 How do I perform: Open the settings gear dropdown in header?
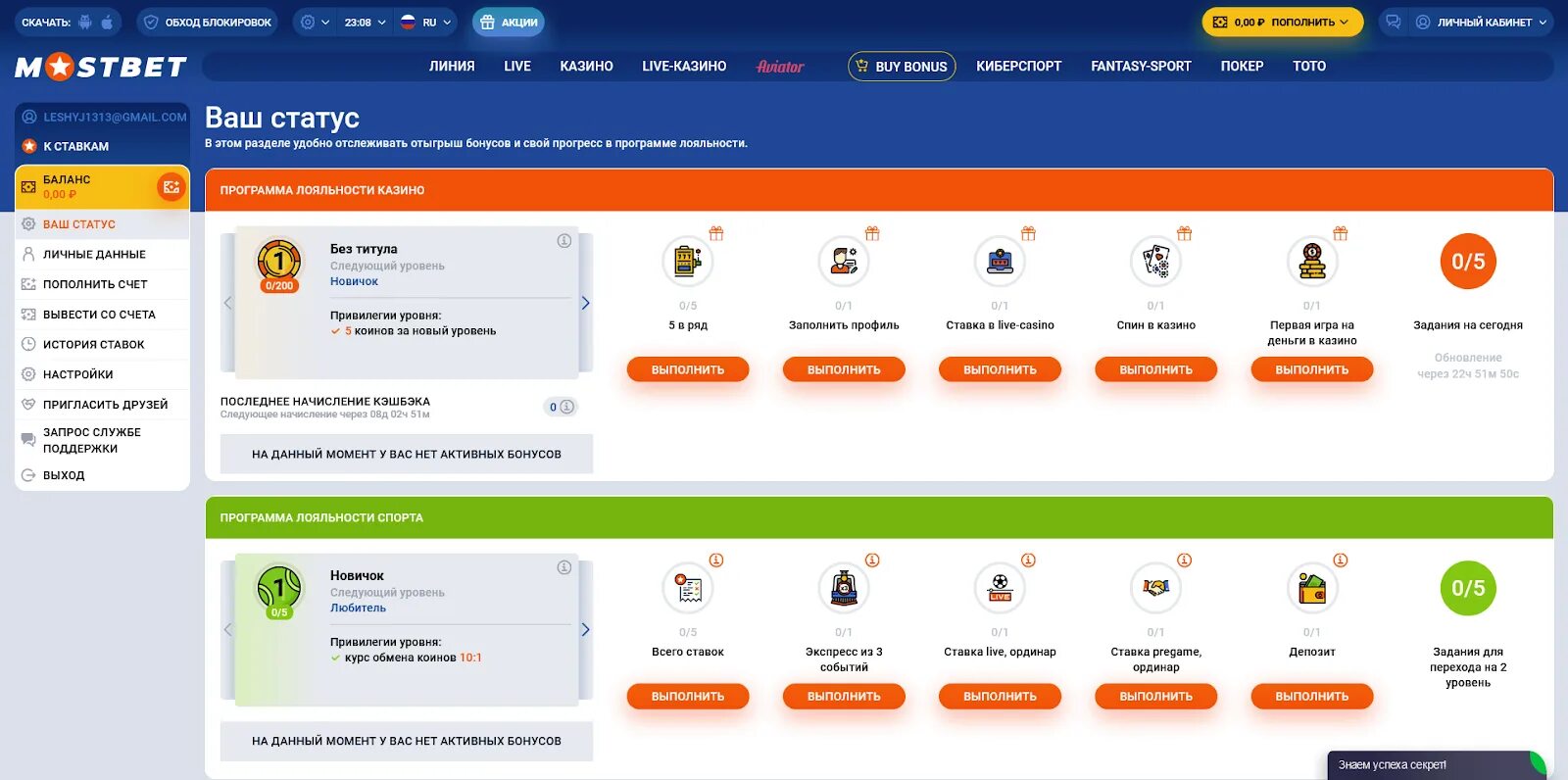pos(315,22)
